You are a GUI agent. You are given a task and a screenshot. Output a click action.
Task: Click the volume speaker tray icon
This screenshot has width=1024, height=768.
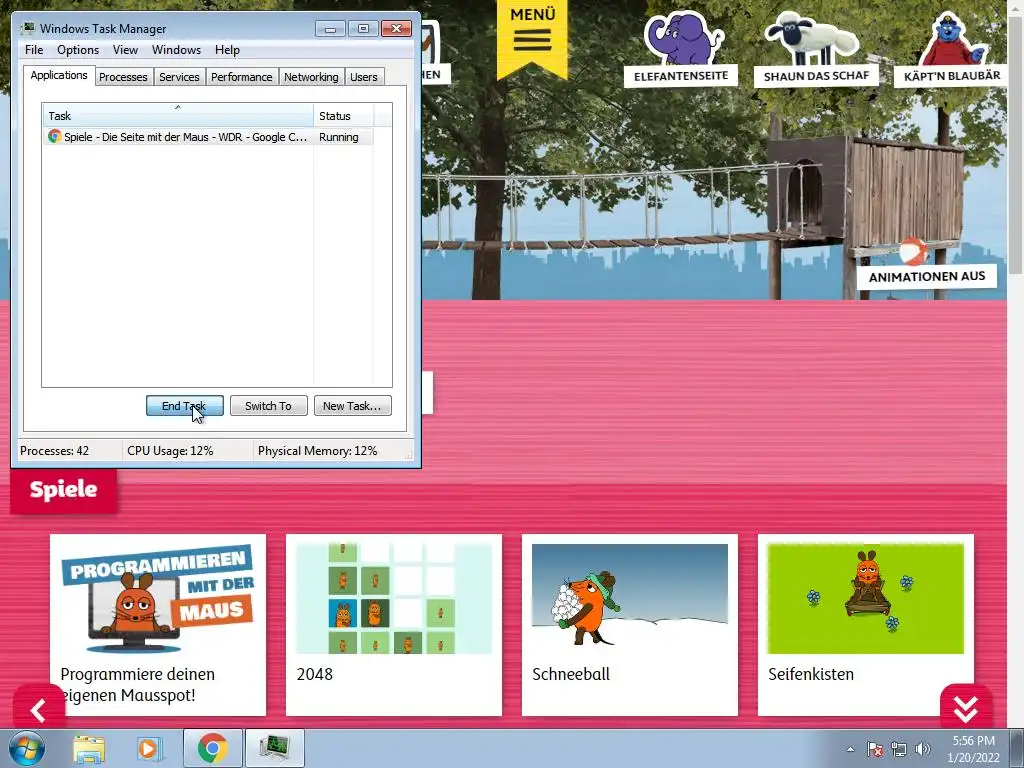pos(923,749)
